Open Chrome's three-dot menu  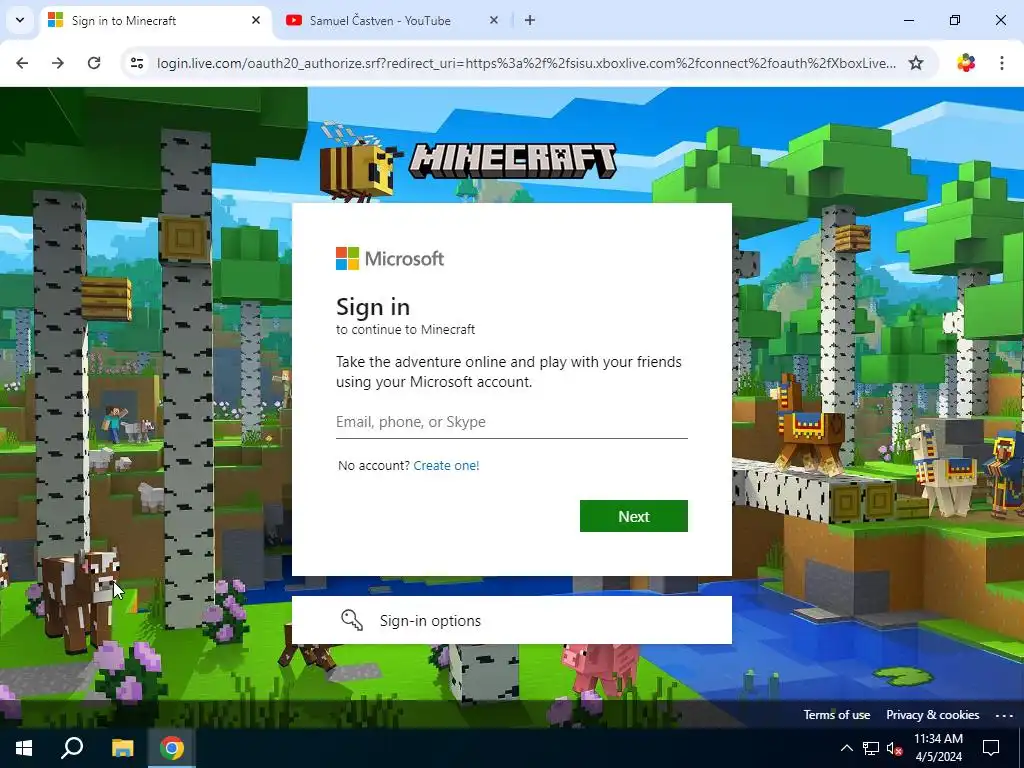click(1002, 63)
